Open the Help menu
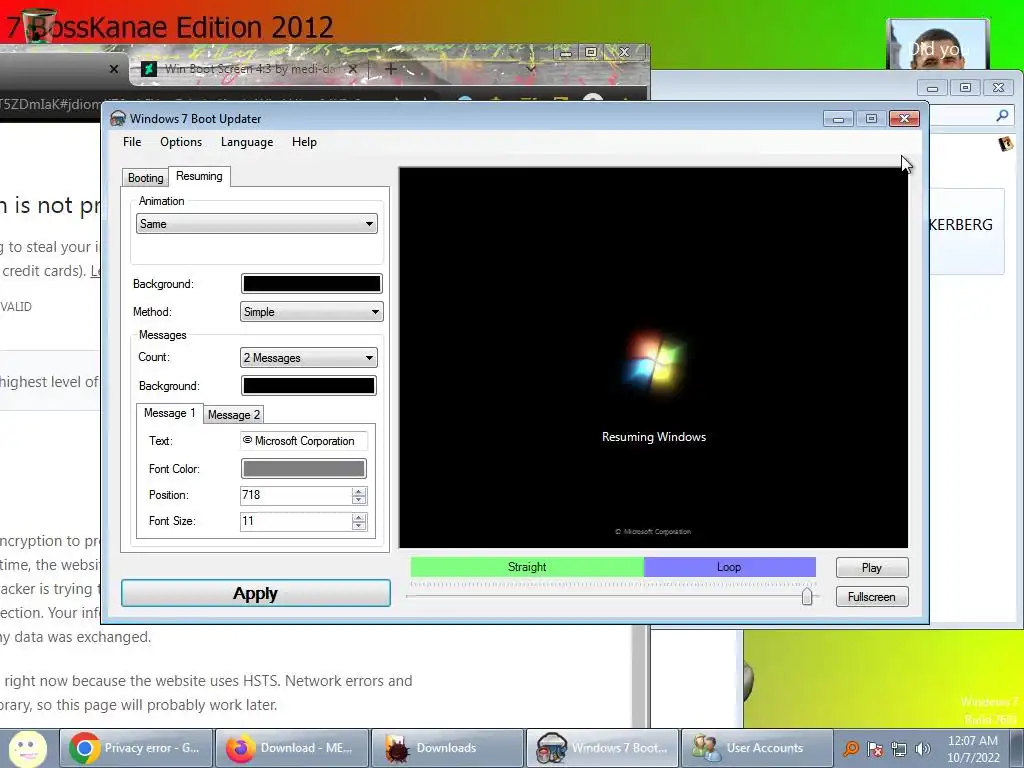The image size is (1024, 768). click(x=304, y=142)
